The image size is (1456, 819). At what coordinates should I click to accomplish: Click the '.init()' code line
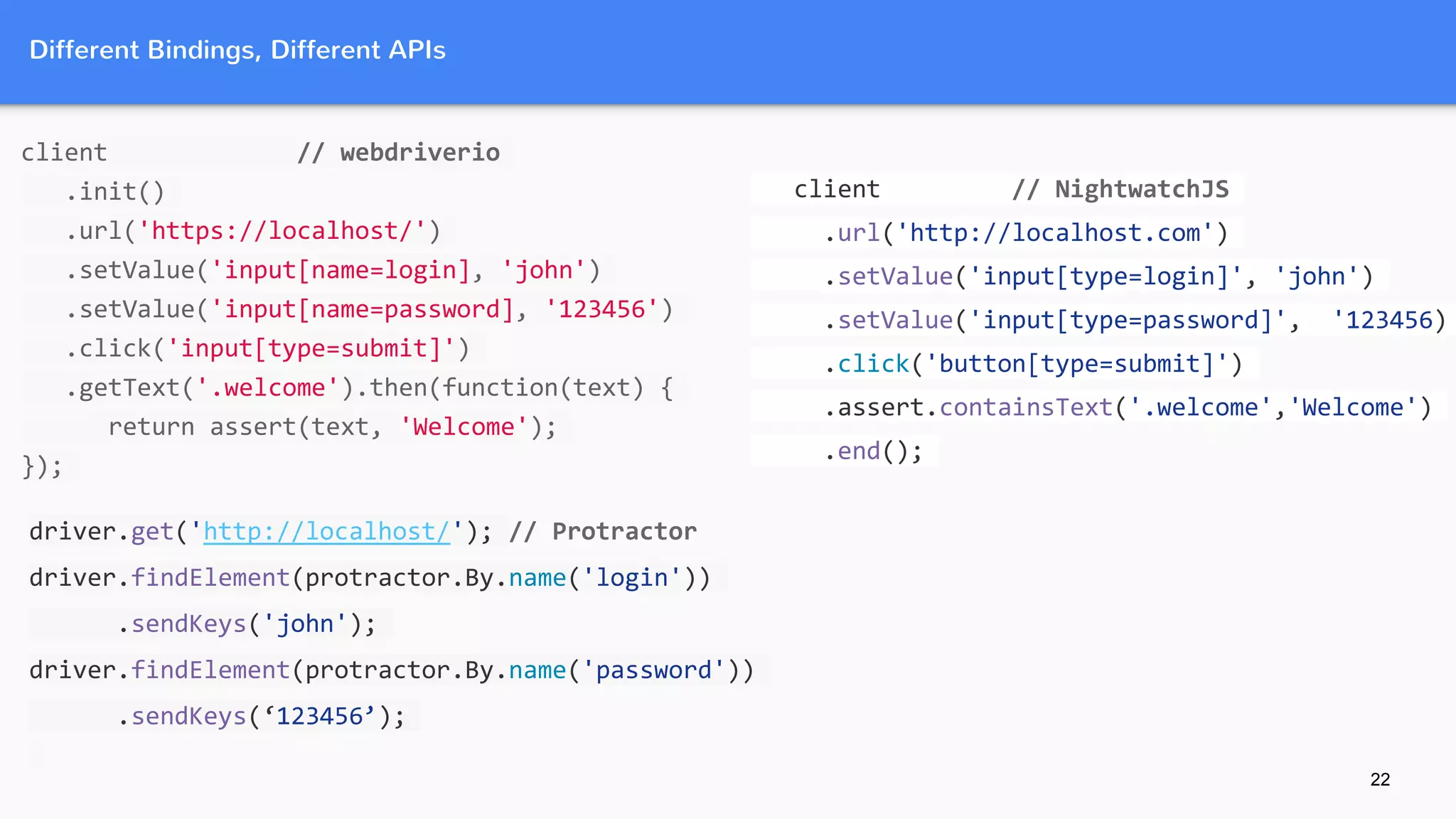coord(115,192)
